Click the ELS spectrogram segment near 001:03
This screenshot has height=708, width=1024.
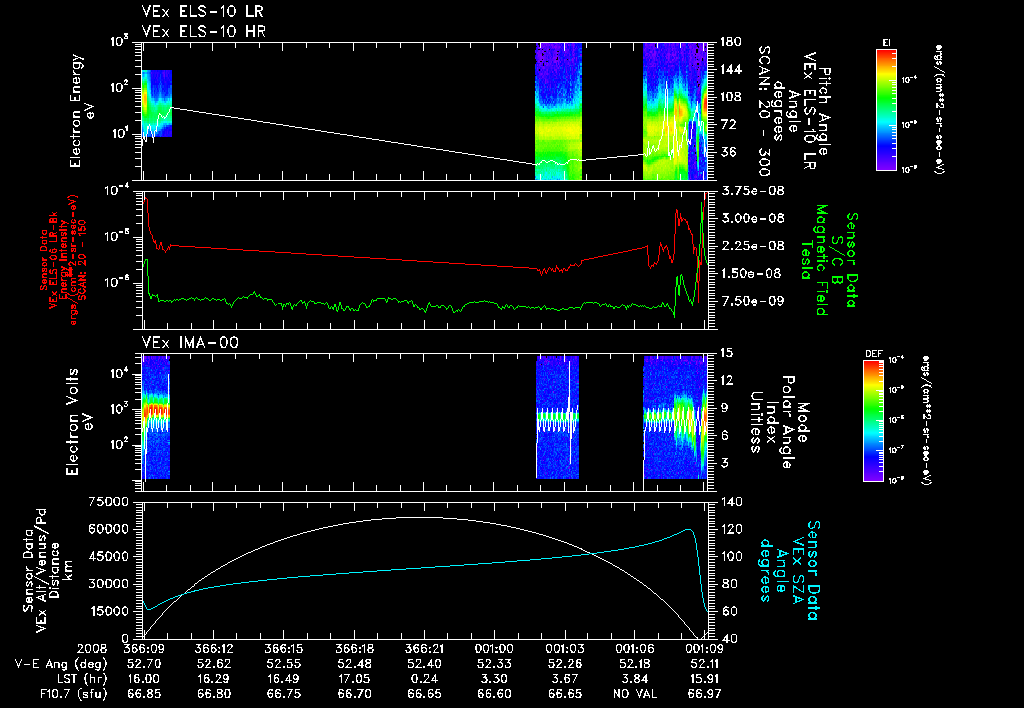pos(558,111)
